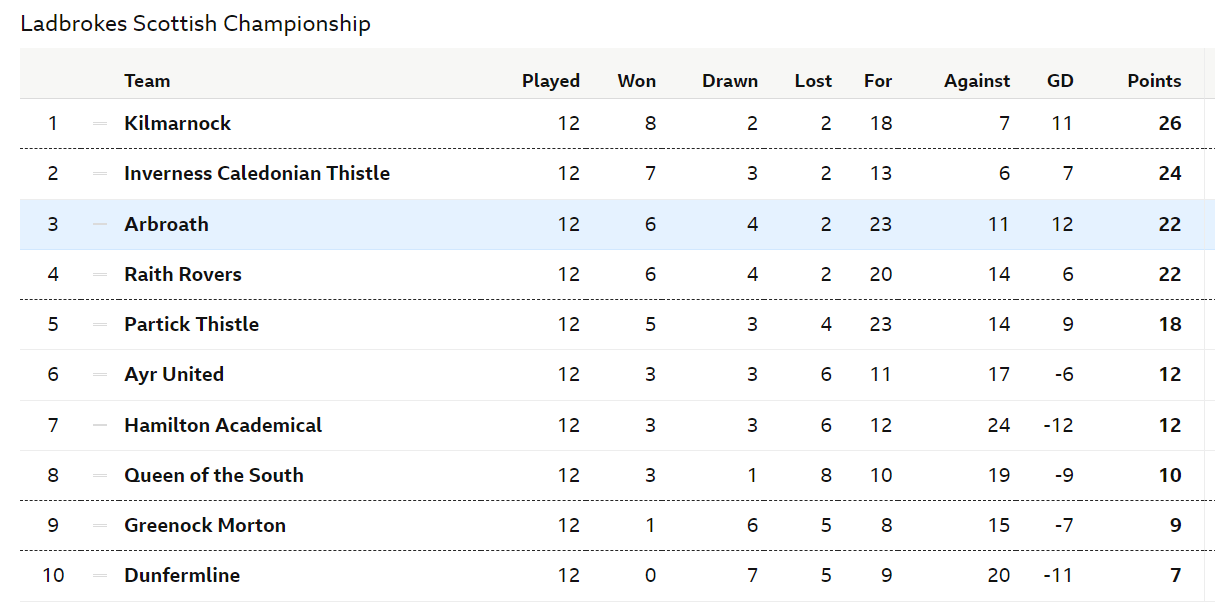Screen dimensions: 1215x606
Task: Click the no-change dash icon next to Arbroath
Action: [x=100, y=225]
